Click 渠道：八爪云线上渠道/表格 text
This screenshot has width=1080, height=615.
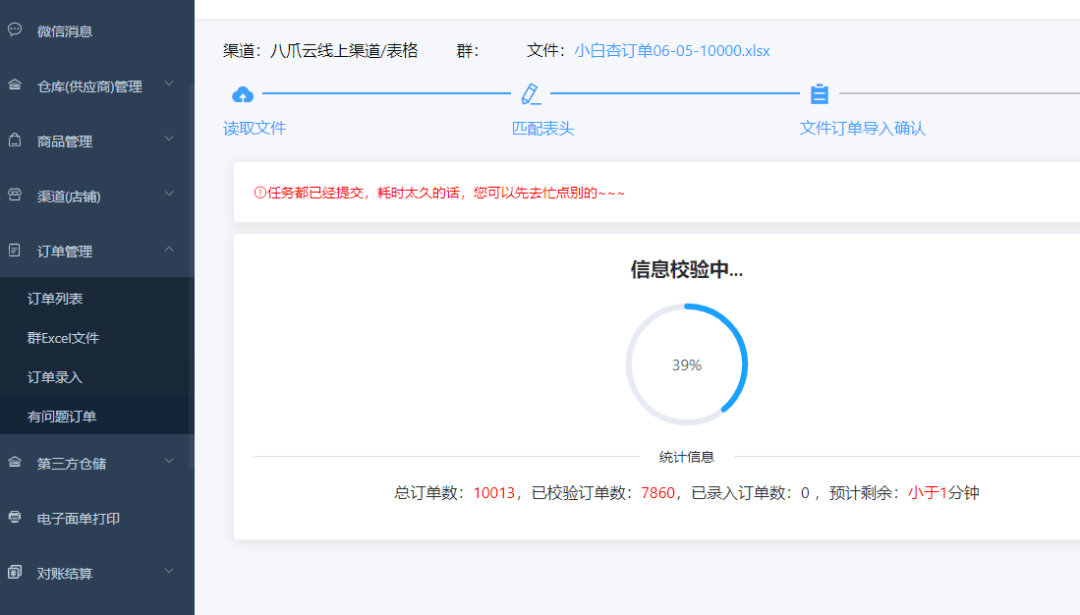coord(320,51)
